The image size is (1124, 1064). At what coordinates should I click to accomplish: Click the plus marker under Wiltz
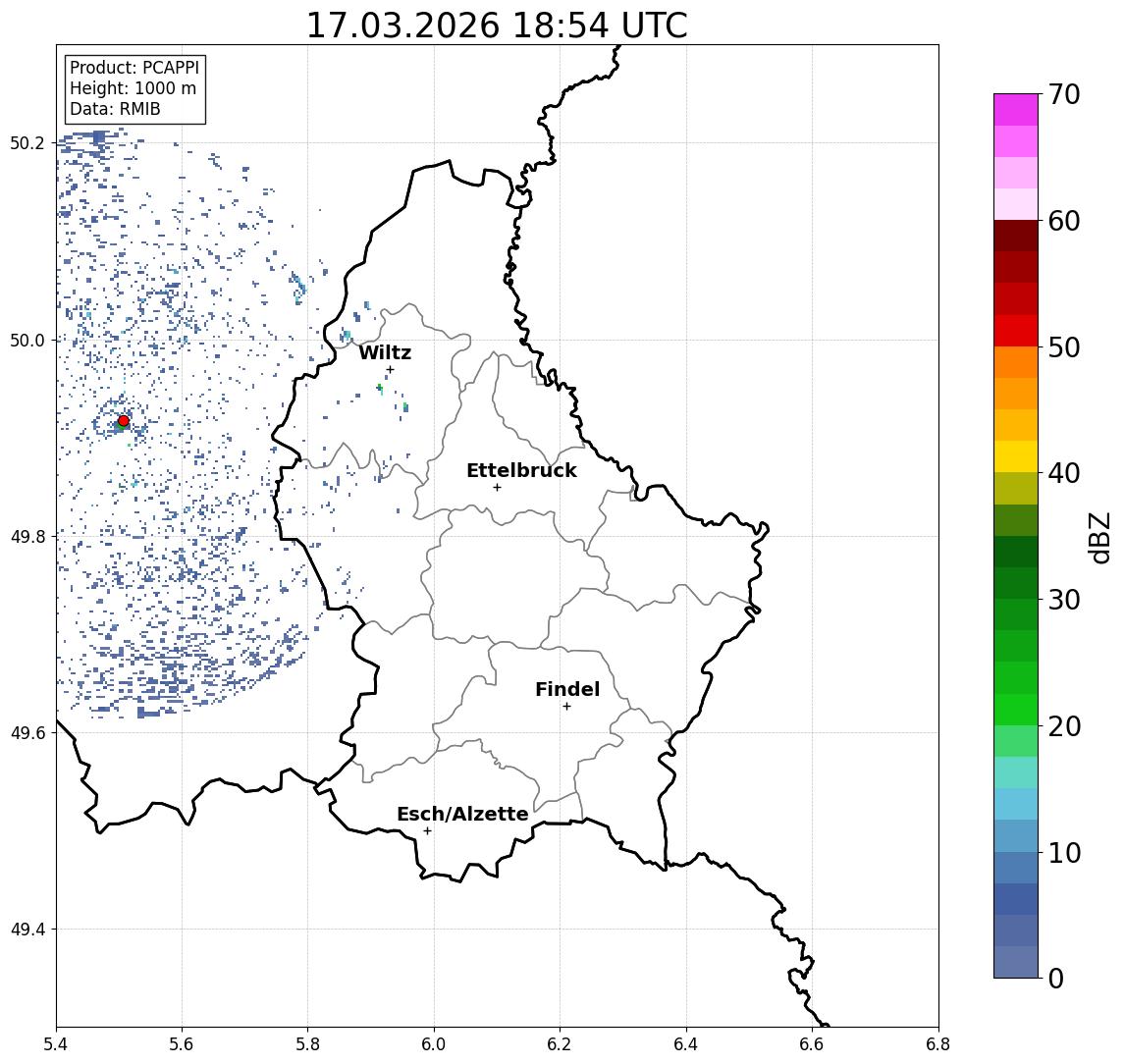pyautogui.click(x=390, y=370)
